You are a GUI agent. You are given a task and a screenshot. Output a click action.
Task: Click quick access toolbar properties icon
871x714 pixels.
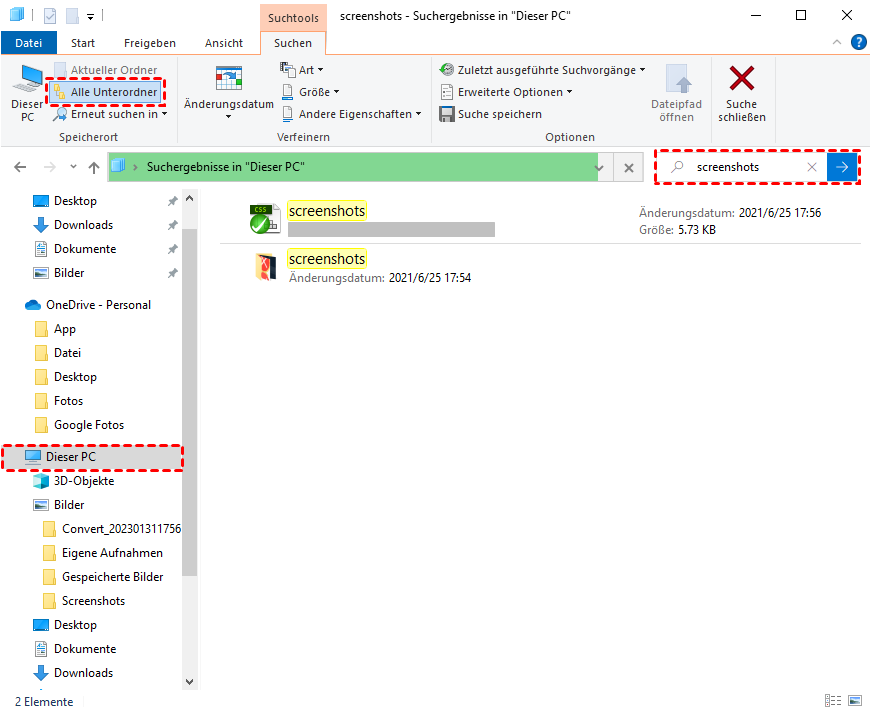[x=50, y=16]
